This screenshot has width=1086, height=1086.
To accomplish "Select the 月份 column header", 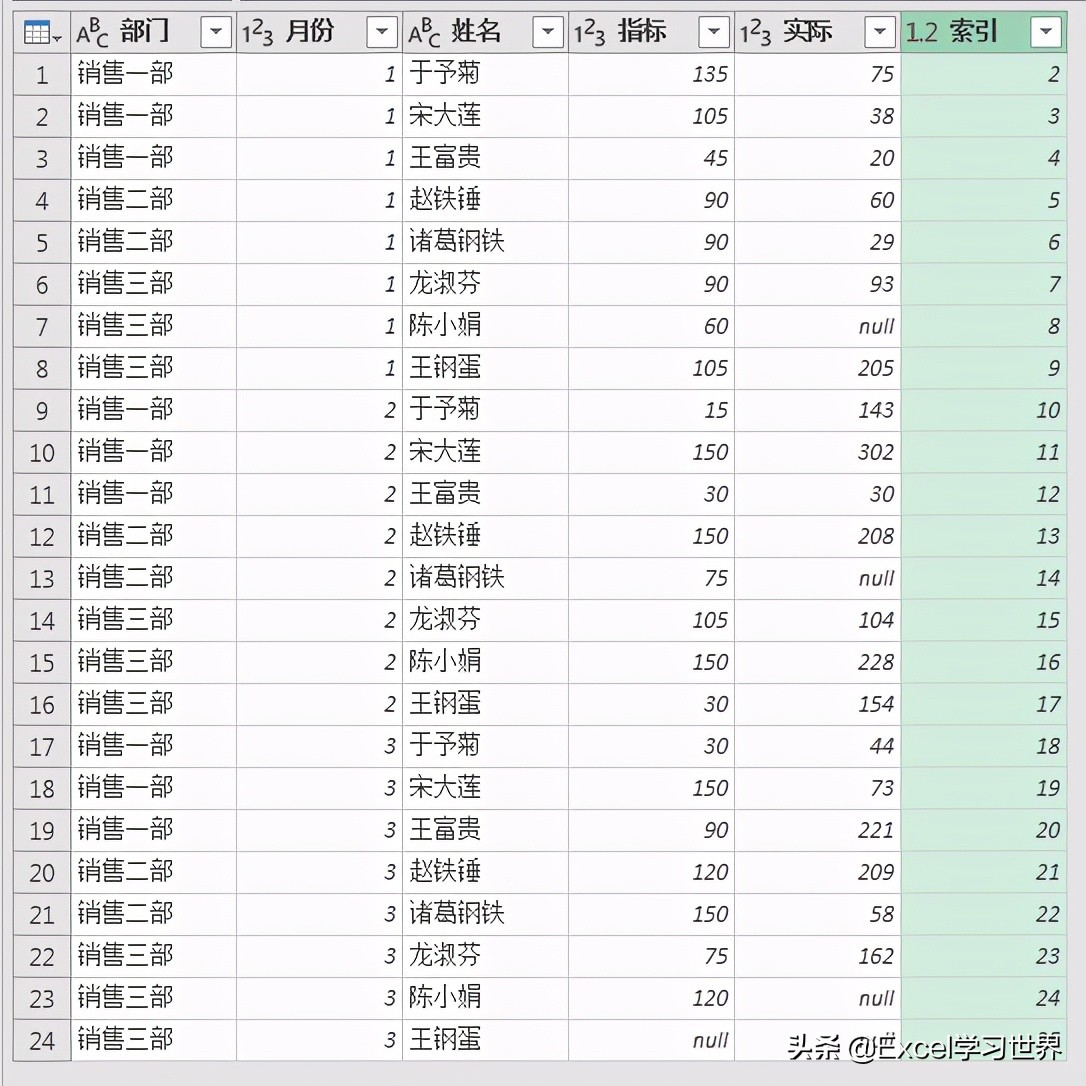I will 319,32.
